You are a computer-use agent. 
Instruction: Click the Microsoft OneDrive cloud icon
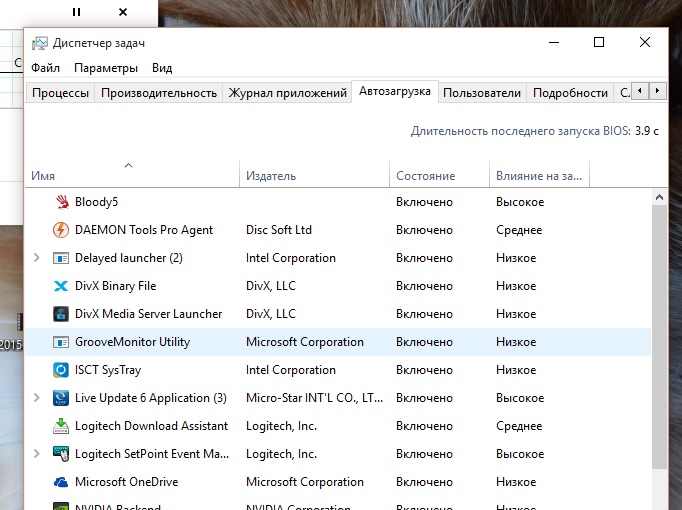61,482
